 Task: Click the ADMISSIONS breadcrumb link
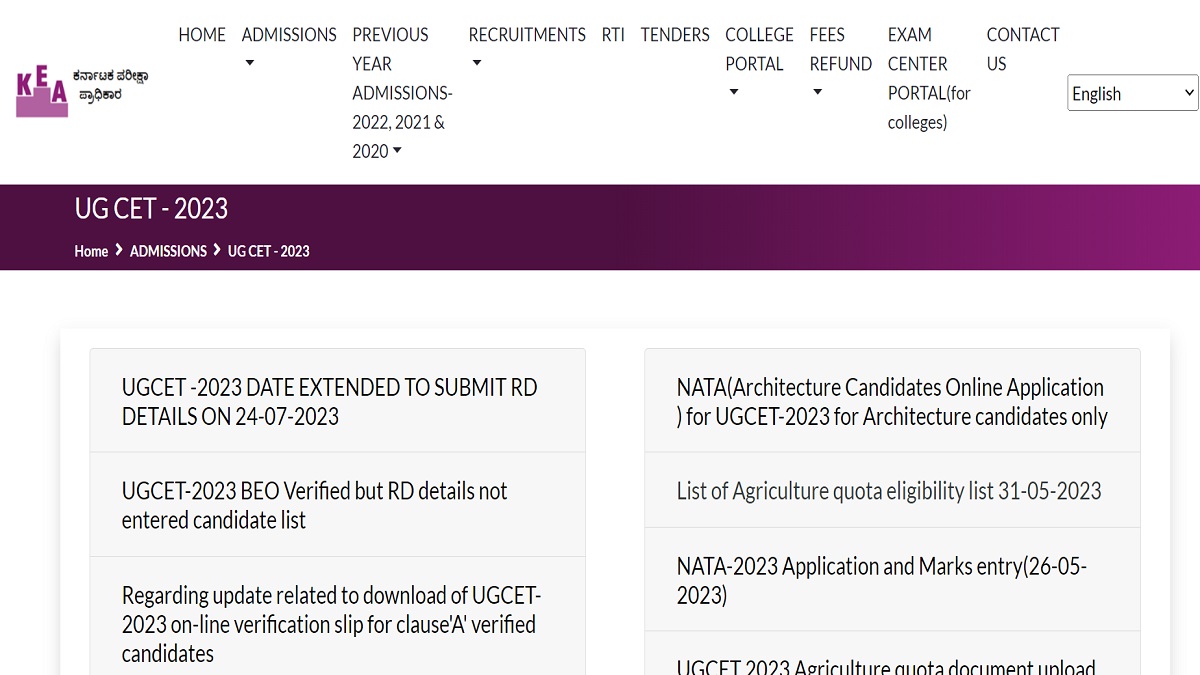[x=168, y=251]
